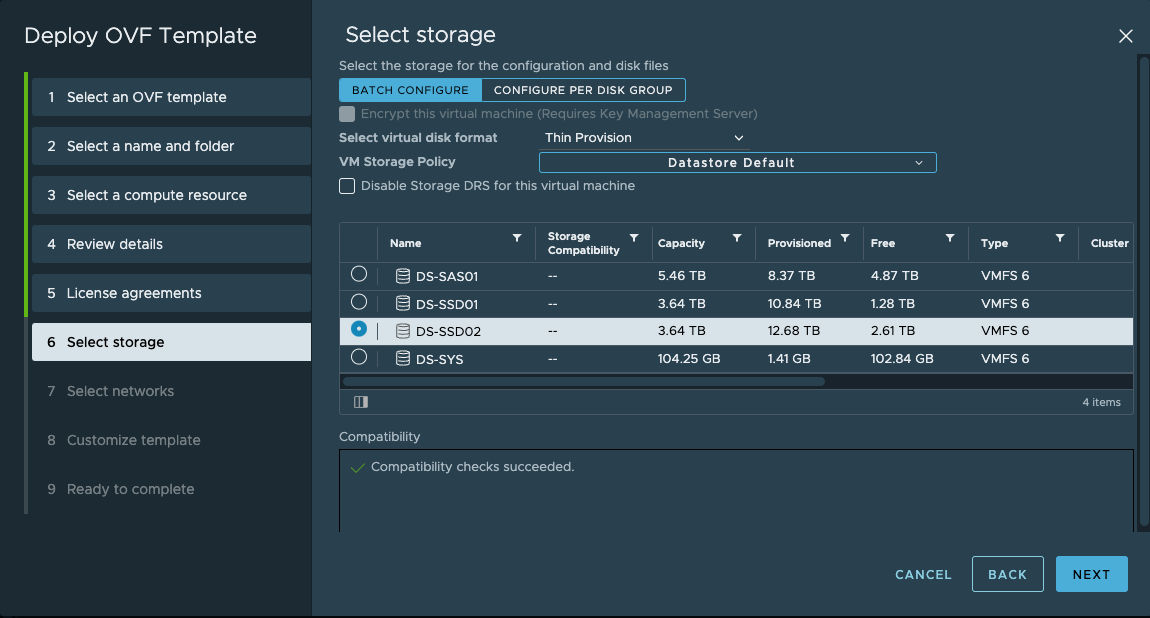Click the 12.68 TB provisioned cell
The height and width of the screenshot is (618, 1150).
[x=794, y=331]
